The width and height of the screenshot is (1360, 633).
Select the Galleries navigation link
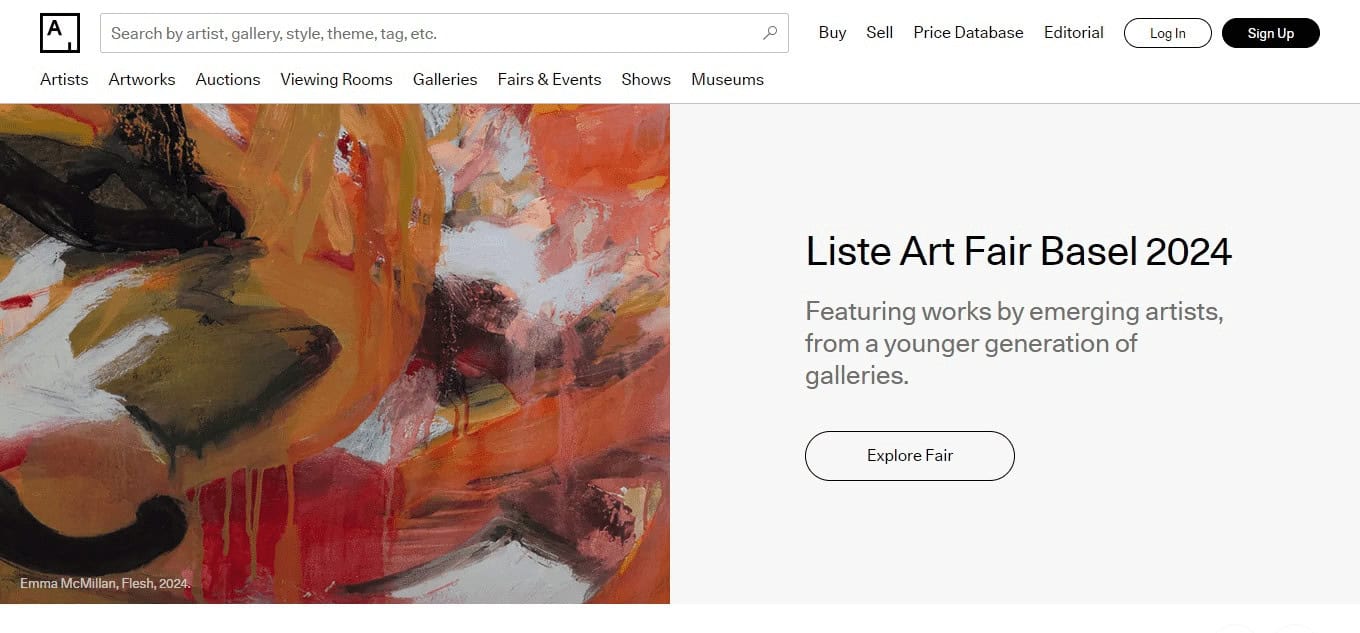[x=445, y=79]
